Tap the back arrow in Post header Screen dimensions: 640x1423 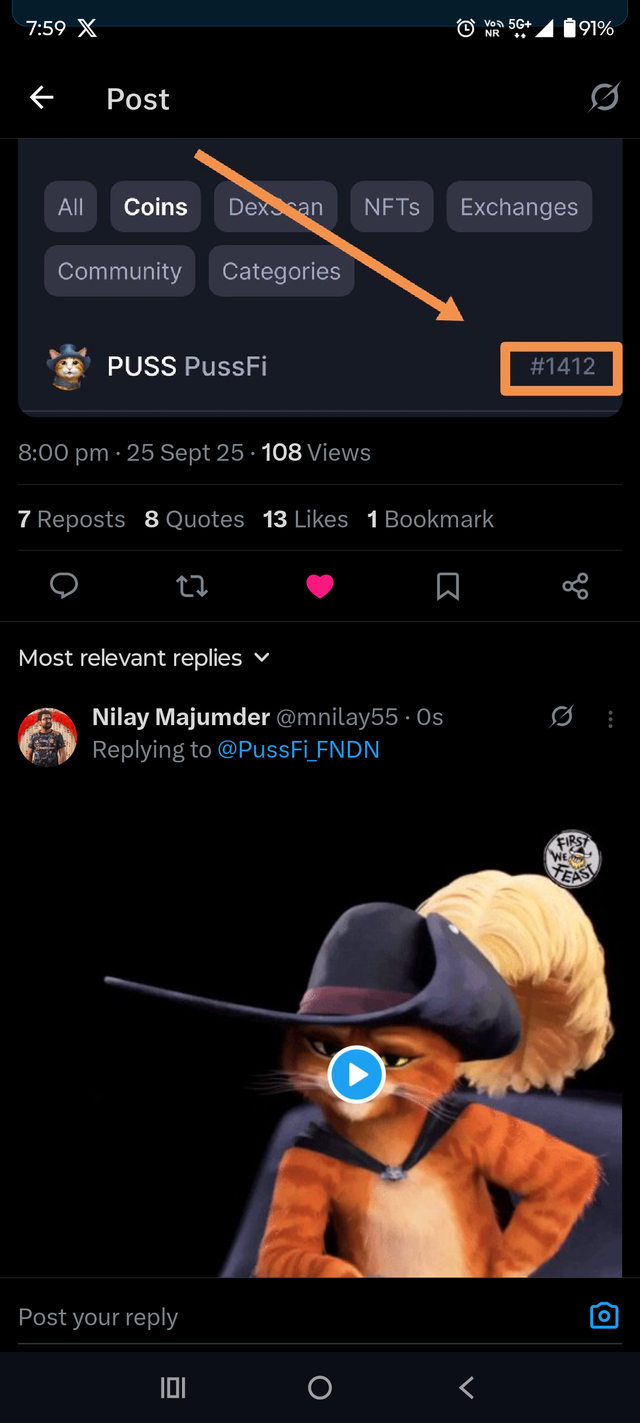(41, 98)
